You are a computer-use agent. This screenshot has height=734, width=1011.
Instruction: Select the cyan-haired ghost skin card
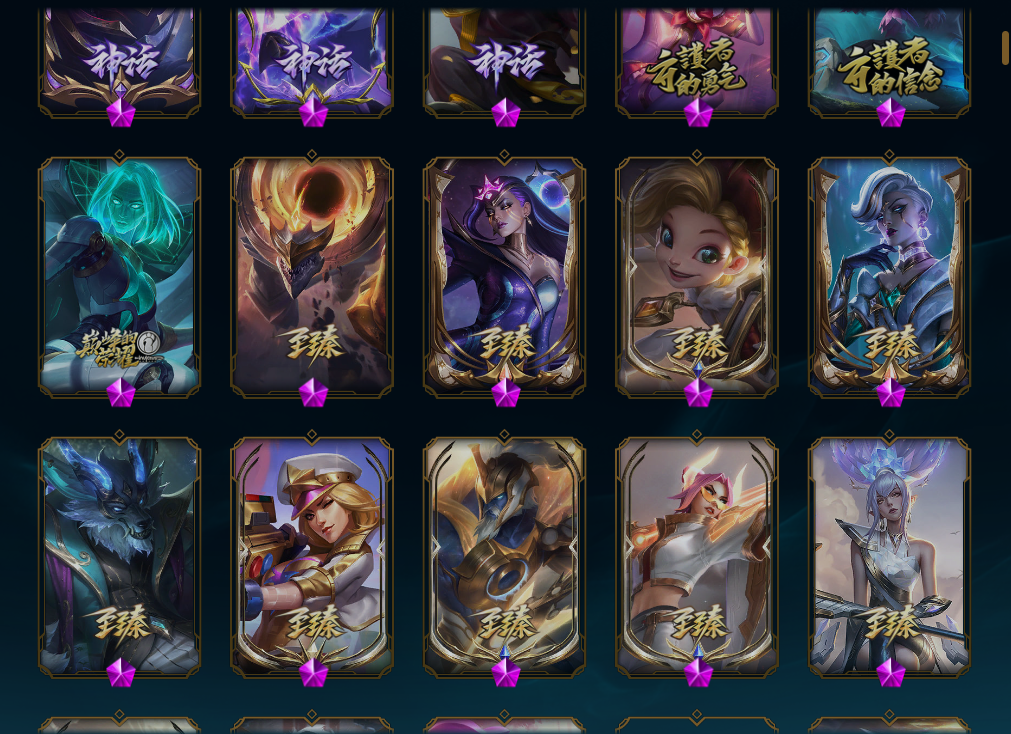tap(119, 276)
